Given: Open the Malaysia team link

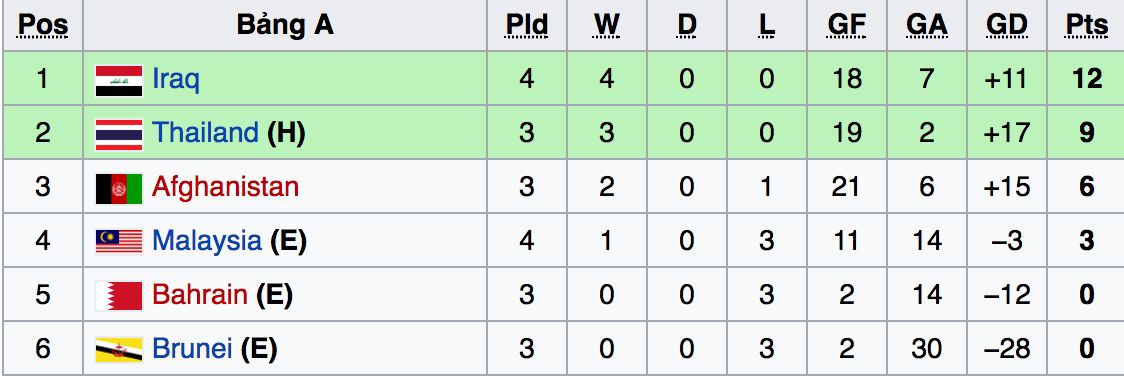Looking at the screenshot, I should (x=206, y=241).
